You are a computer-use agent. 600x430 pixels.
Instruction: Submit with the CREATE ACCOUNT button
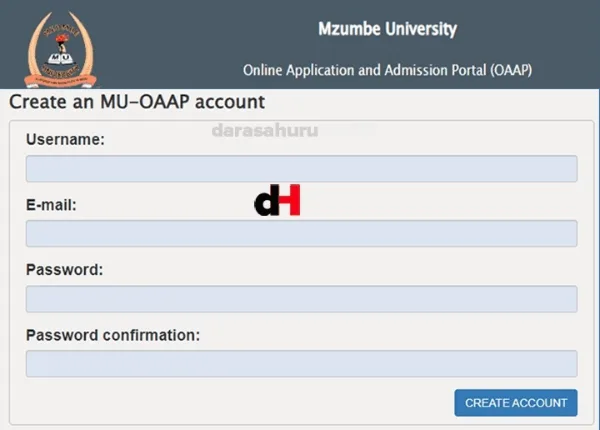(516, 403)
